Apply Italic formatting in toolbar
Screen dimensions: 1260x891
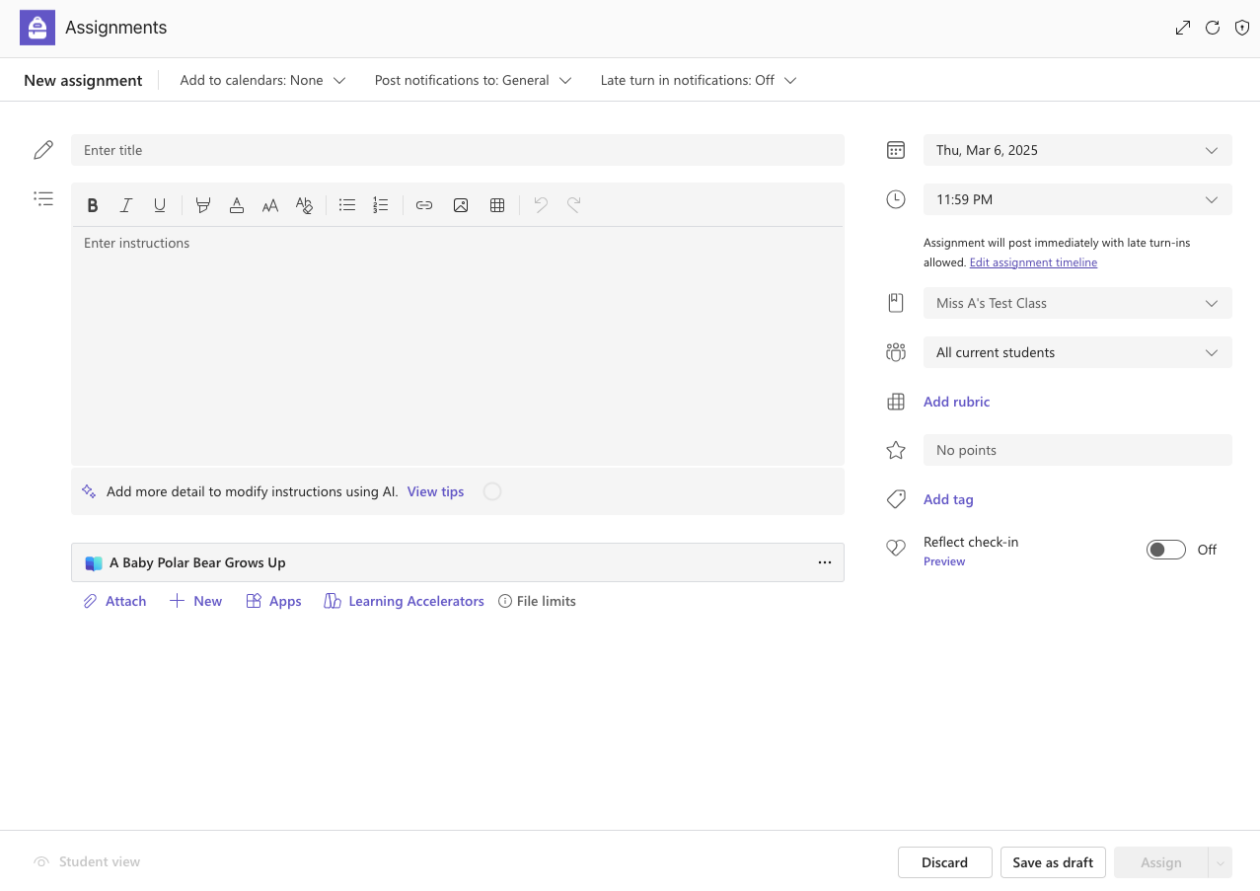coord(126,205)
